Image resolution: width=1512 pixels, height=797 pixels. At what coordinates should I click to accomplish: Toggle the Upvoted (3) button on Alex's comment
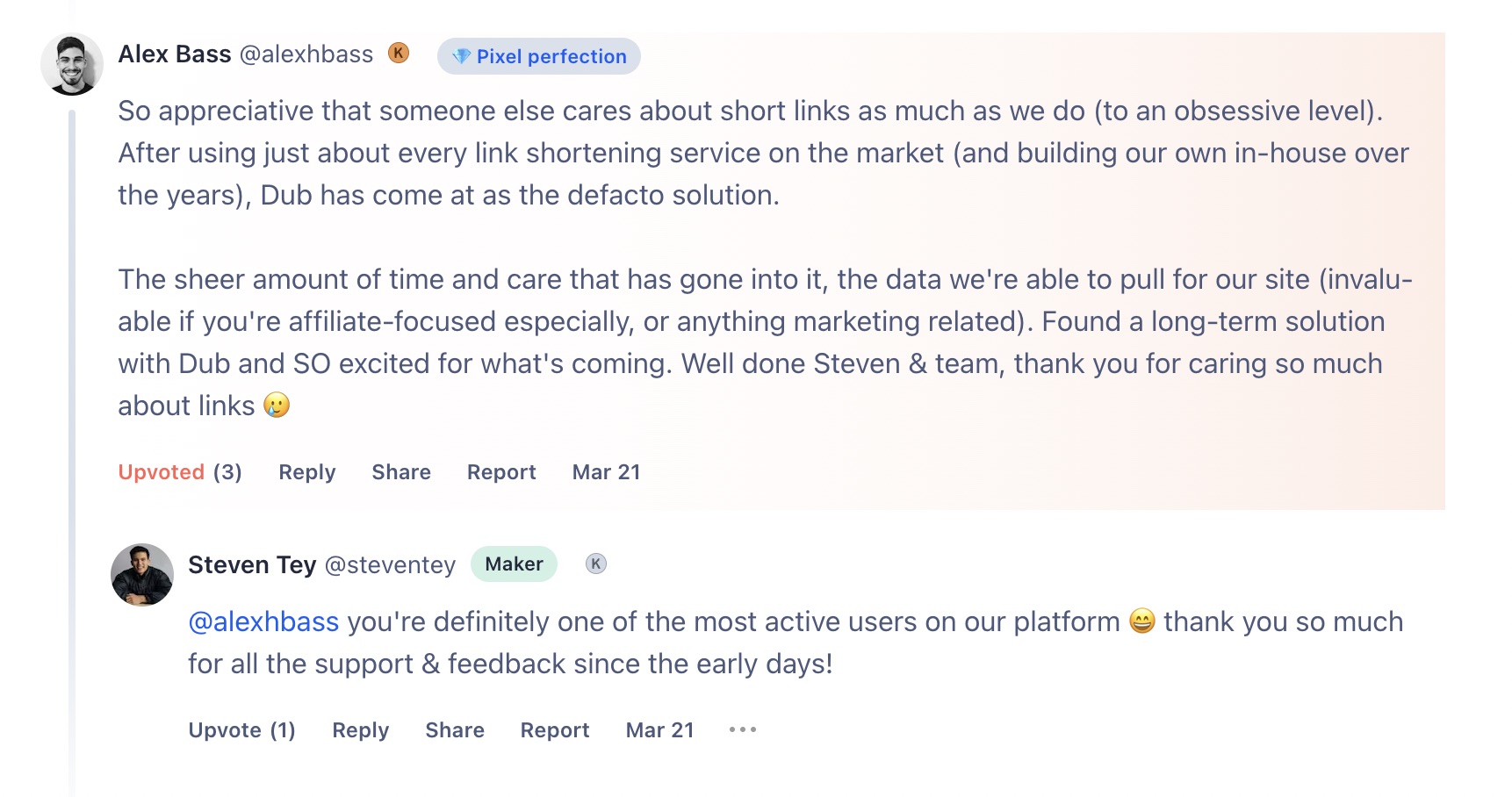tap(180, 472)
